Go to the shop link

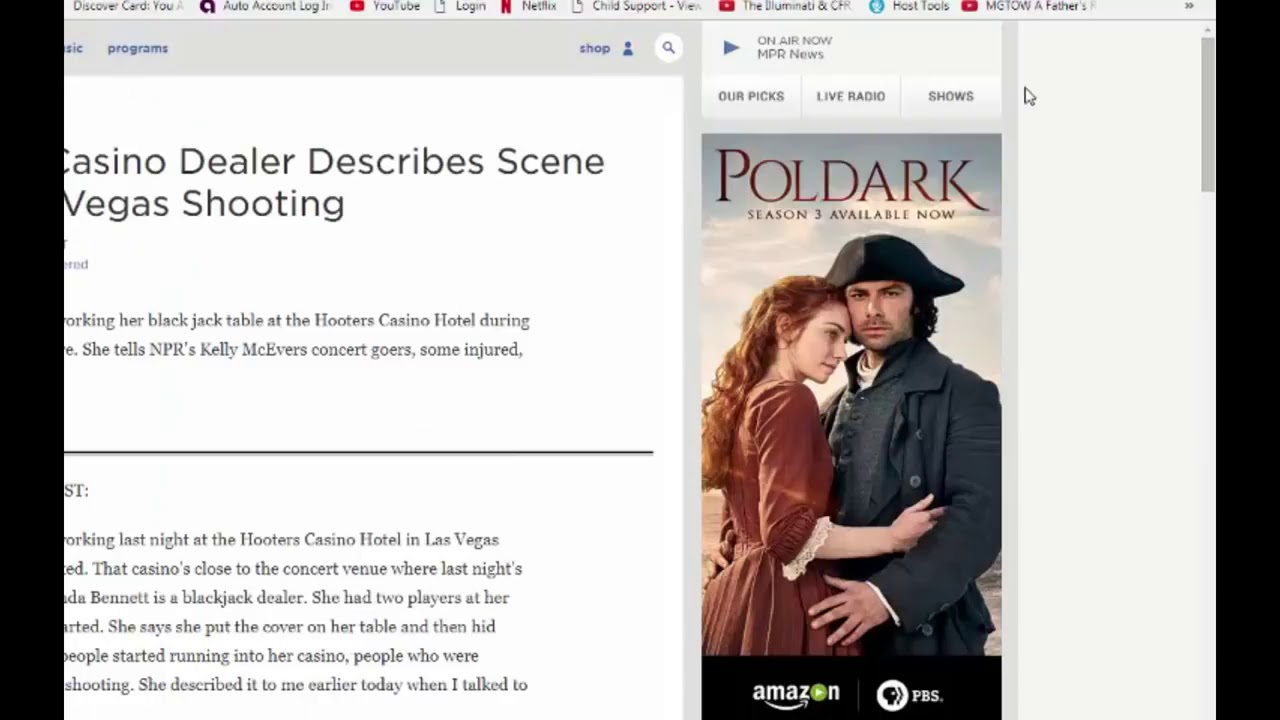point(594,48)
